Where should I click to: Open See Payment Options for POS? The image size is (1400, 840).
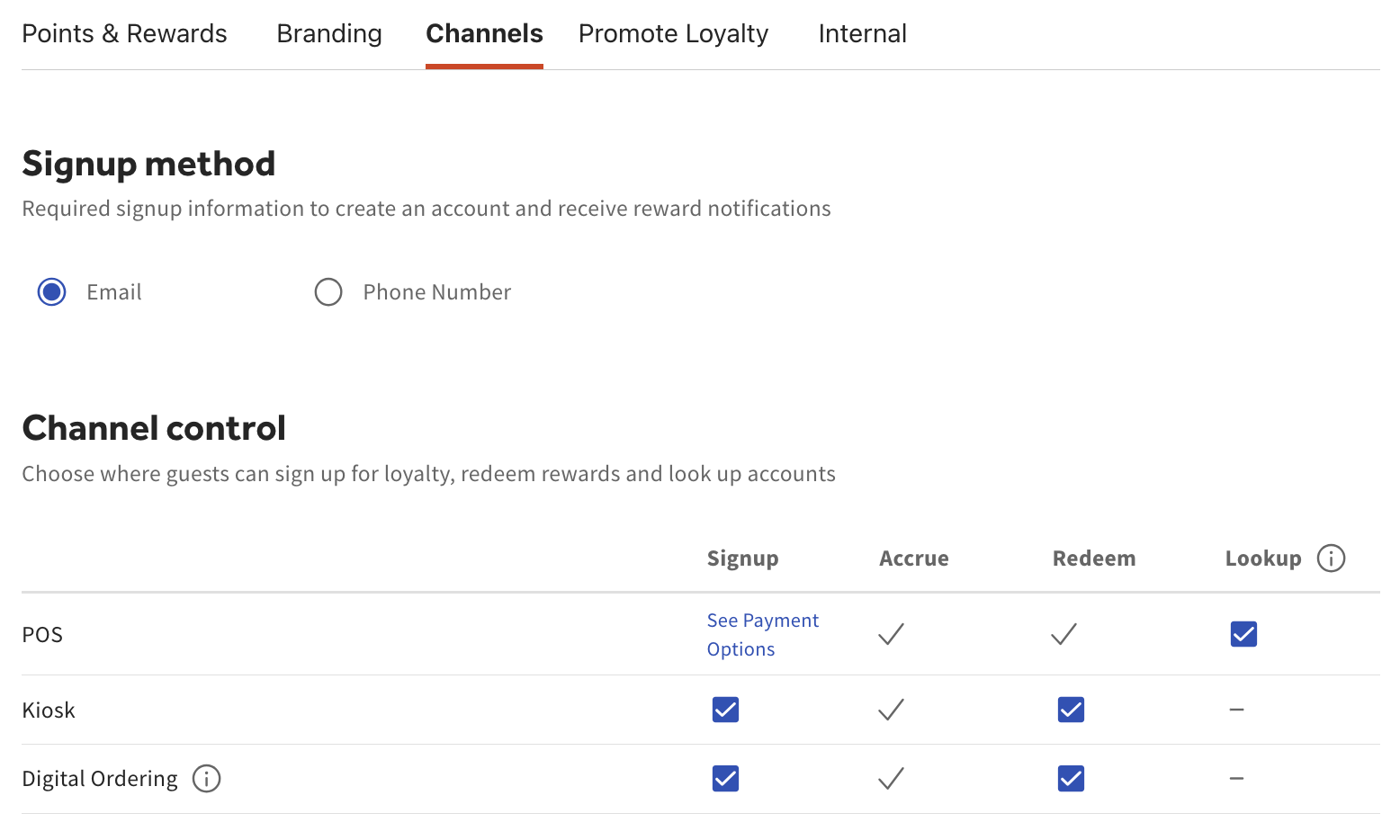pos(762,634)
